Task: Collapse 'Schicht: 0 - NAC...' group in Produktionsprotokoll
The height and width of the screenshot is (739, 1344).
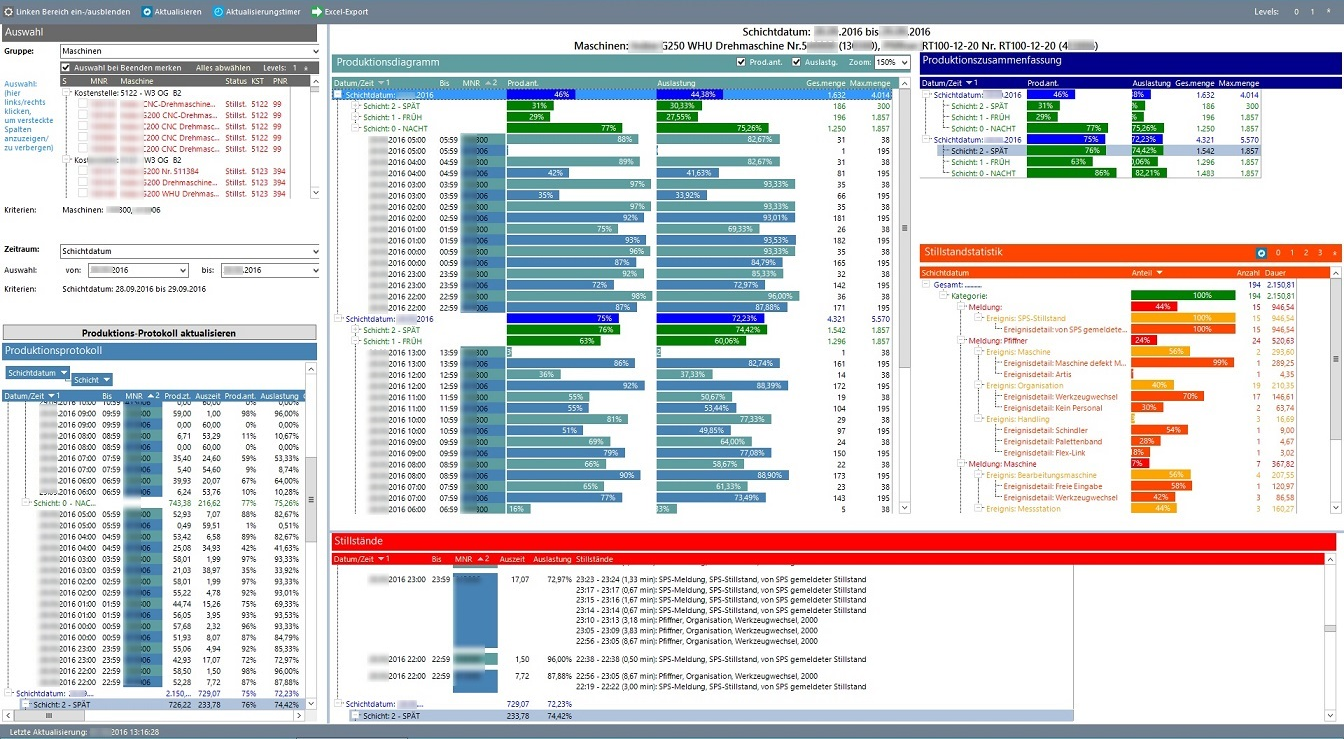Action: coord(26,503)
